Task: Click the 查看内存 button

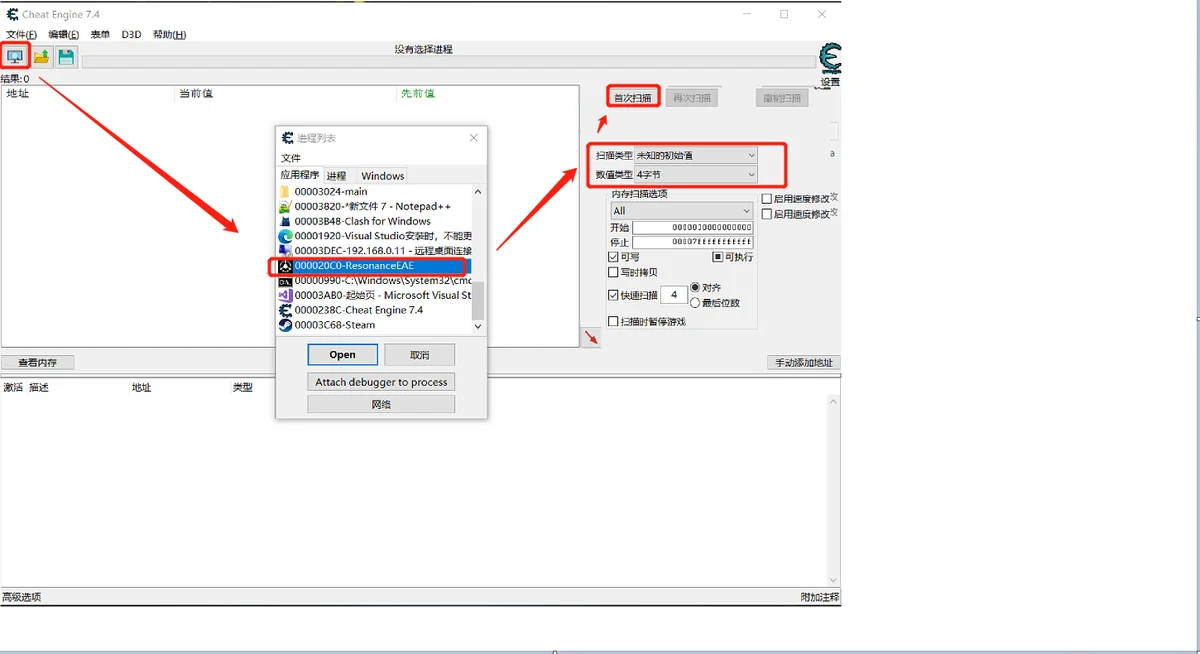Action: click(37, 362)
